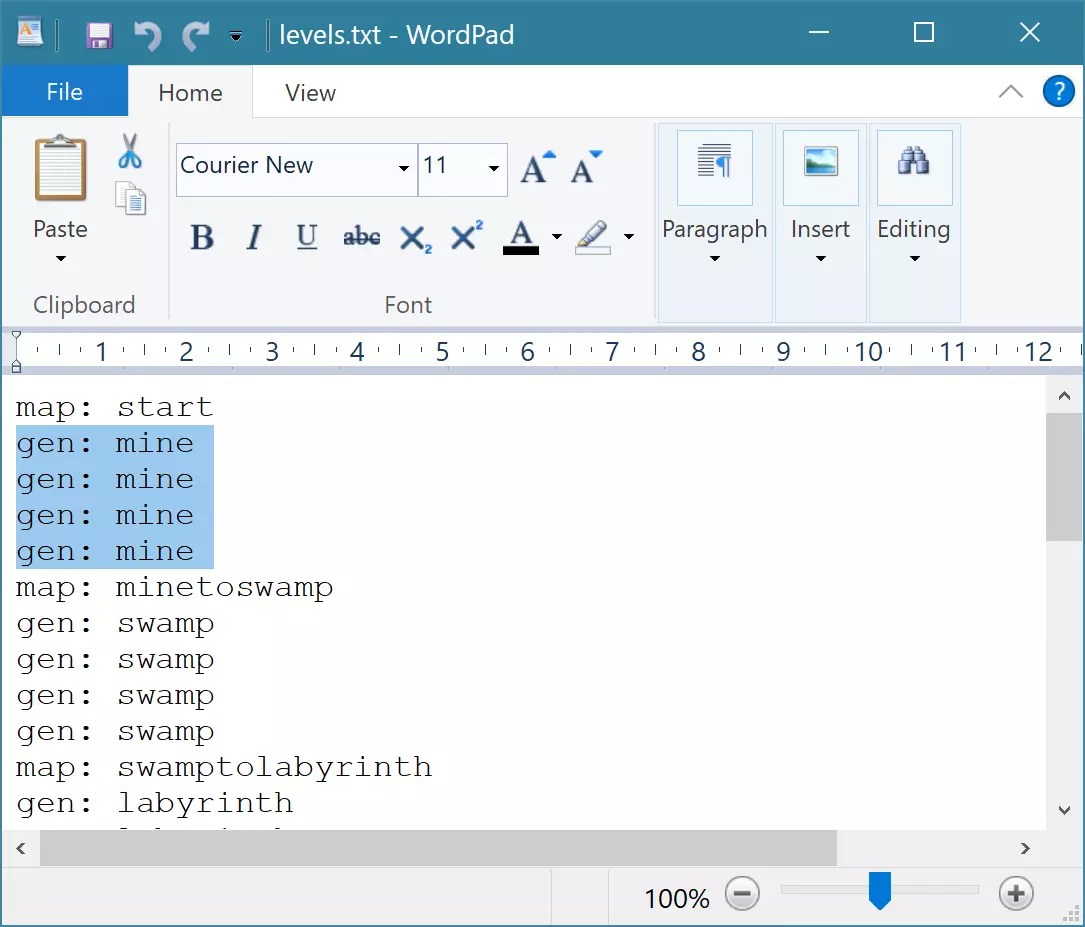This screenshot has height=927, width=1085.
Task: Click the Cut scissors icon
Action: pos(130,152)
